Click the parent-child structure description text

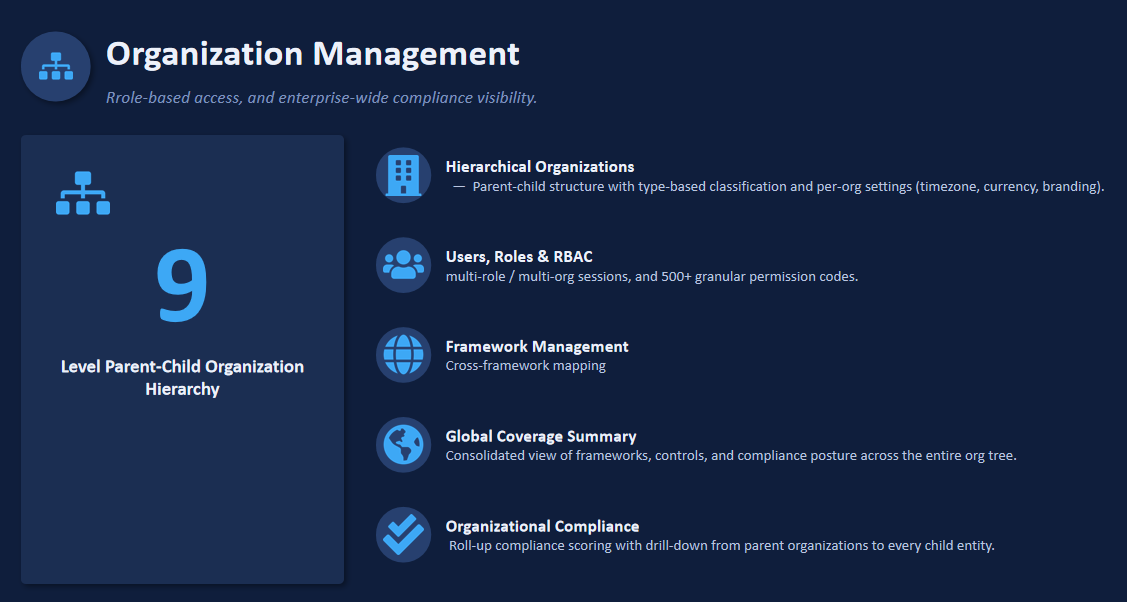(778, 187)
